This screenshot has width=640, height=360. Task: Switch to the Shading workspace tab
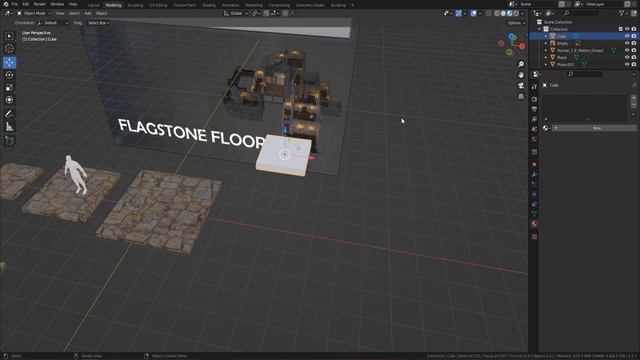[x=209, y=5]
